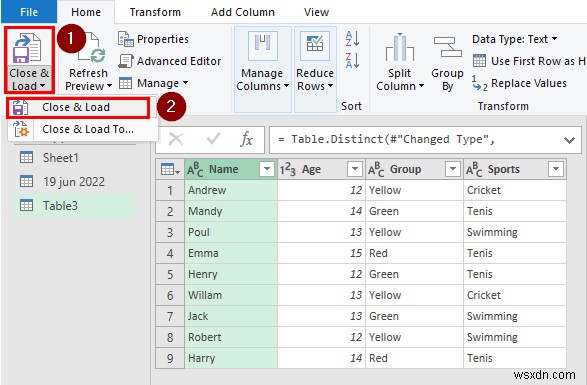Switch to the Transform tab

(155, 12)
